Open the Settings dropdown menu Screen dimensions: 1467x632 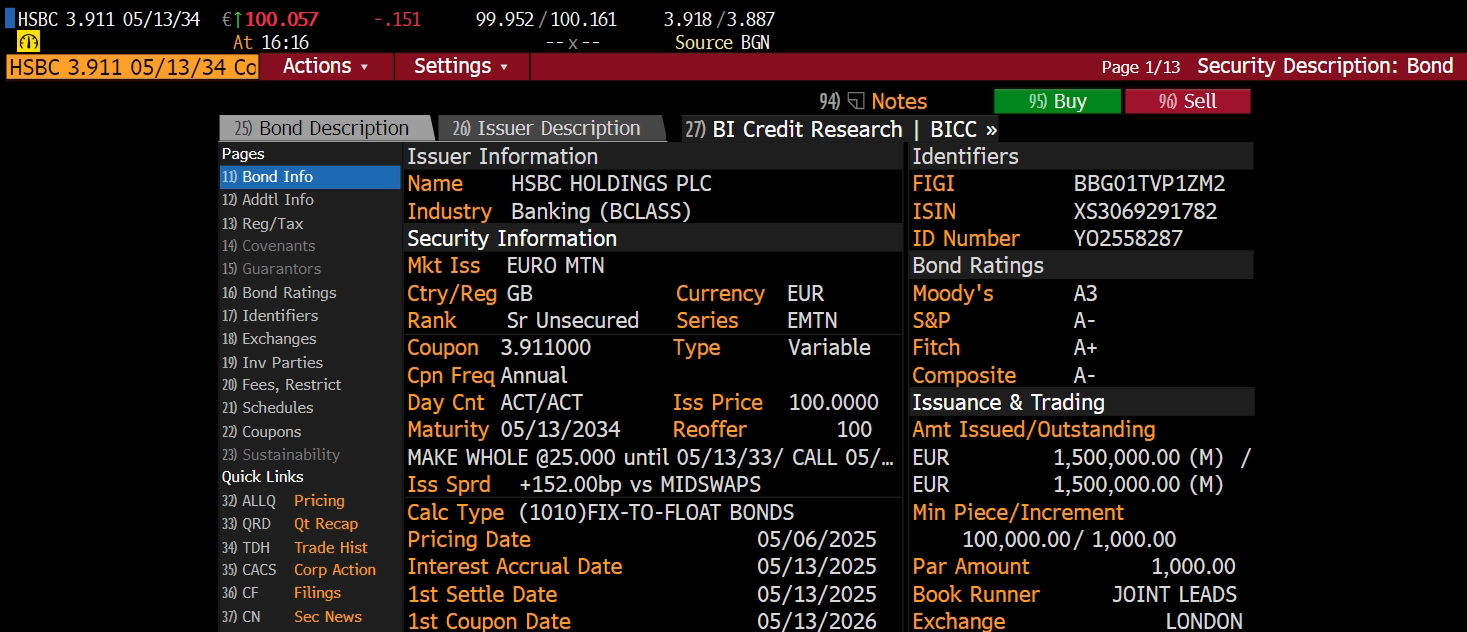pyautogui.click(x=462, y=66)
